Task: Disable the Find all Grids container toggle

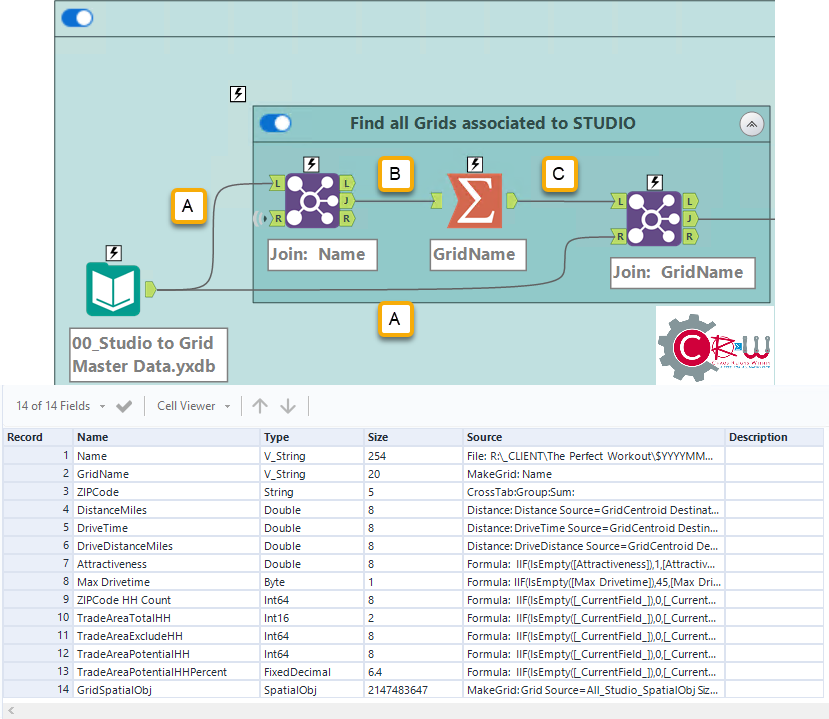Action: point(275,123)
